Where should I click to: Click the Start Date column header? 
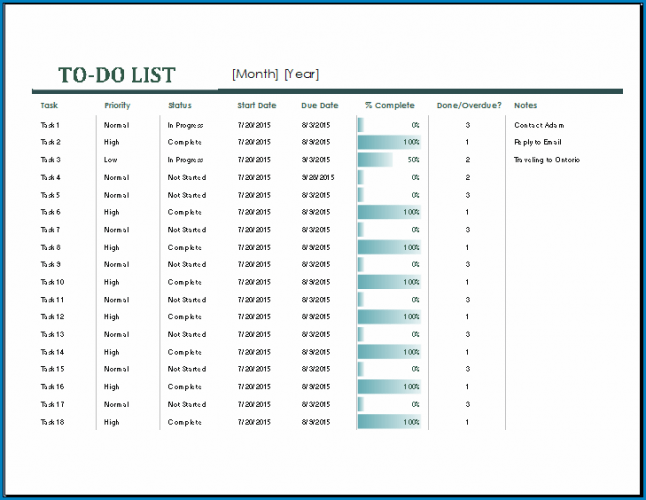(x=256, y=105)
